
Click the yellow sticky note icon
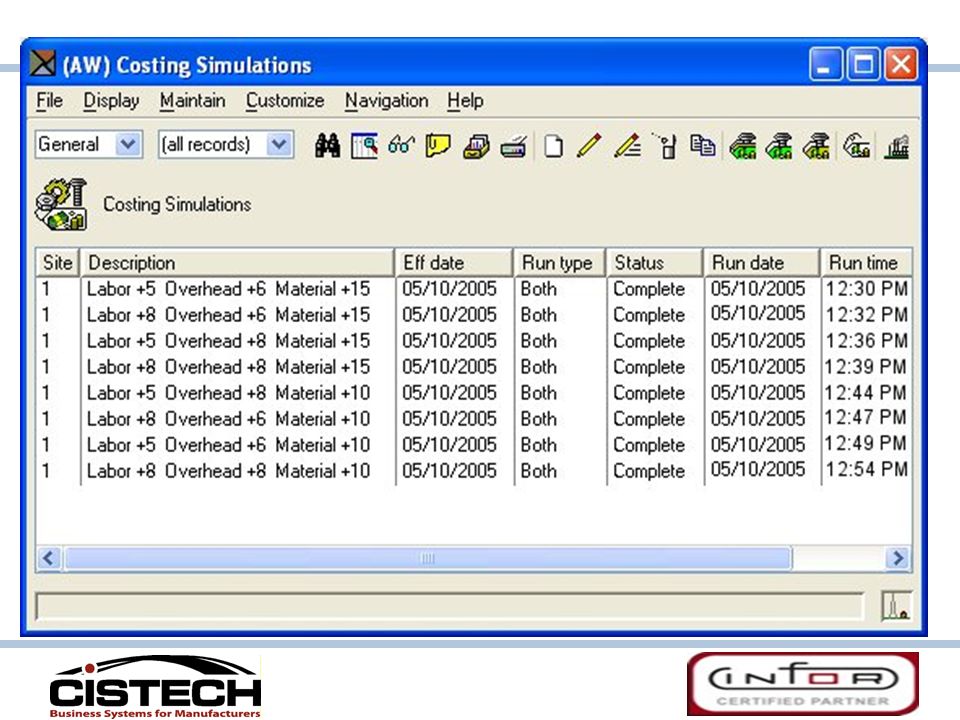(438, 146)
